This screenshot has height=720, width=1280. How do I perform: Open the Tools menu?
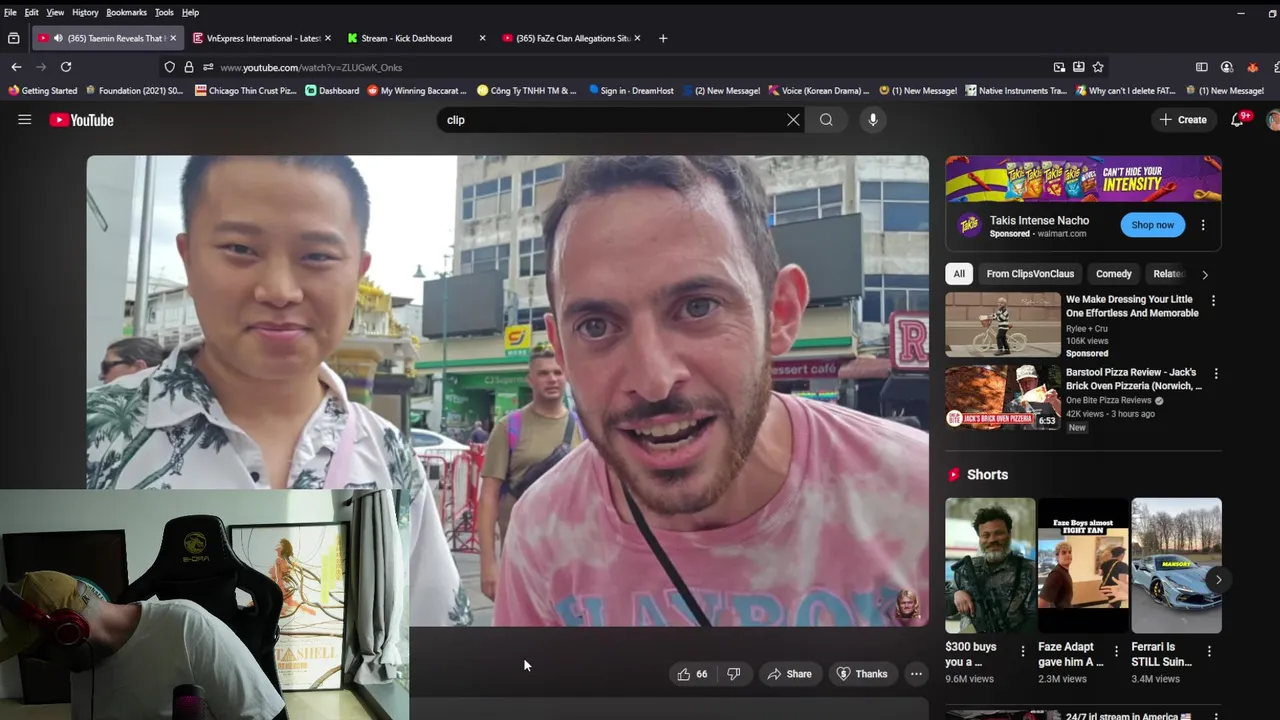164,12
